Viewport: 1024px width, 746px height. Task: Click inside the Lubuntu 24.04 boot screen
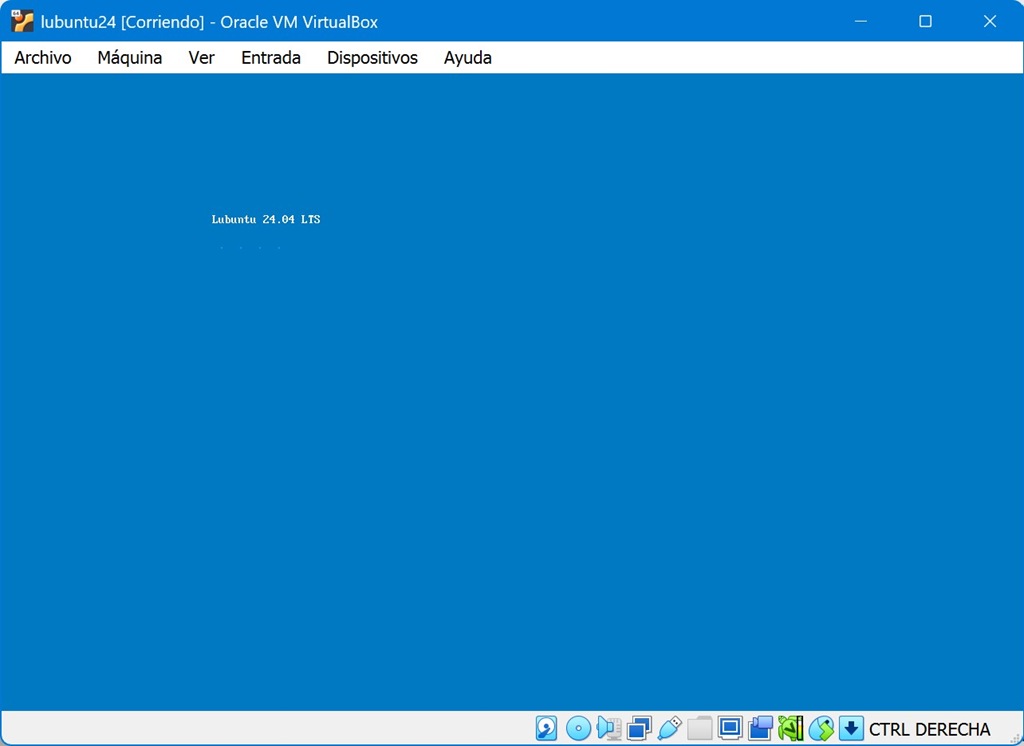[x=512, y=400]
